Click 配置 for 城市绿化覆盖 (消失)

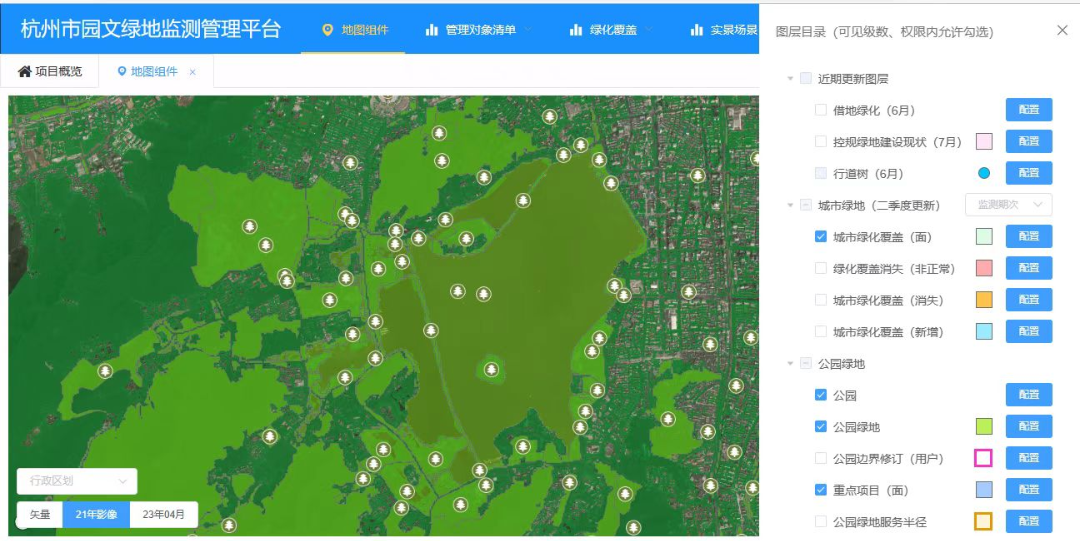coord(1028,300)
